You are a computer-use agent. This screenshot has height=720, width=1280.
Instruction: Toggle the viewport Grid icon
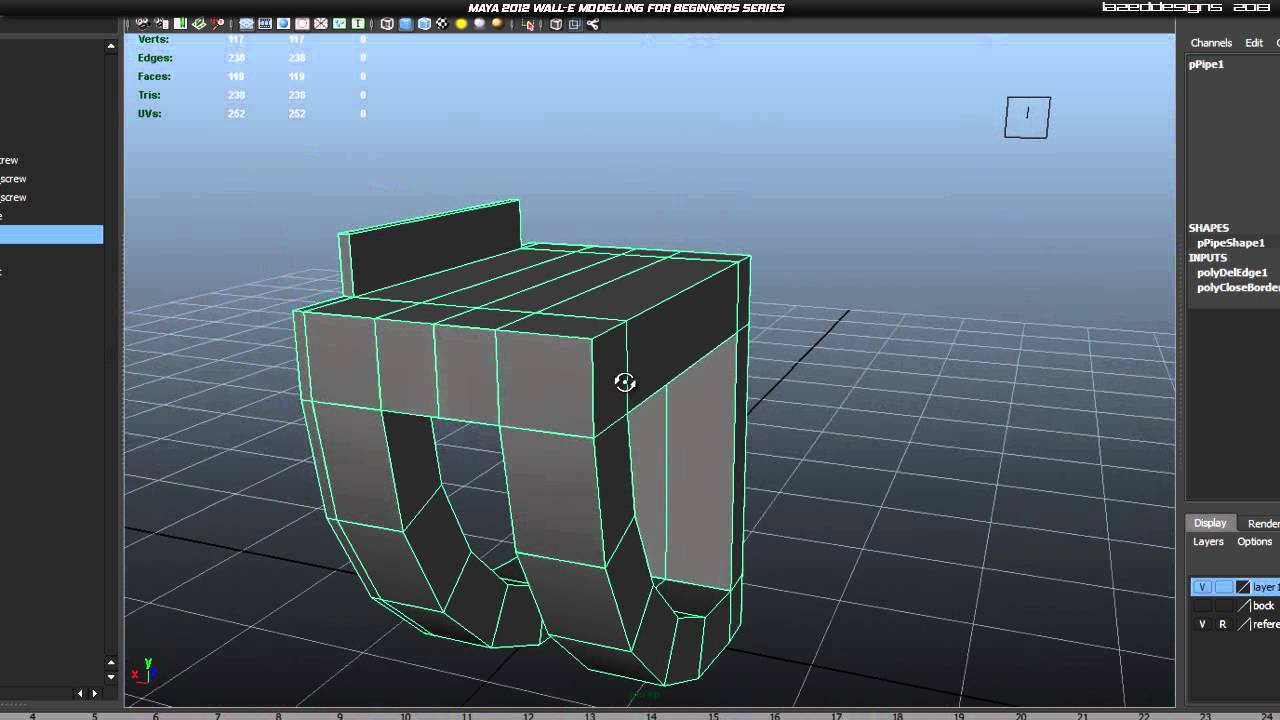point(246,24)
